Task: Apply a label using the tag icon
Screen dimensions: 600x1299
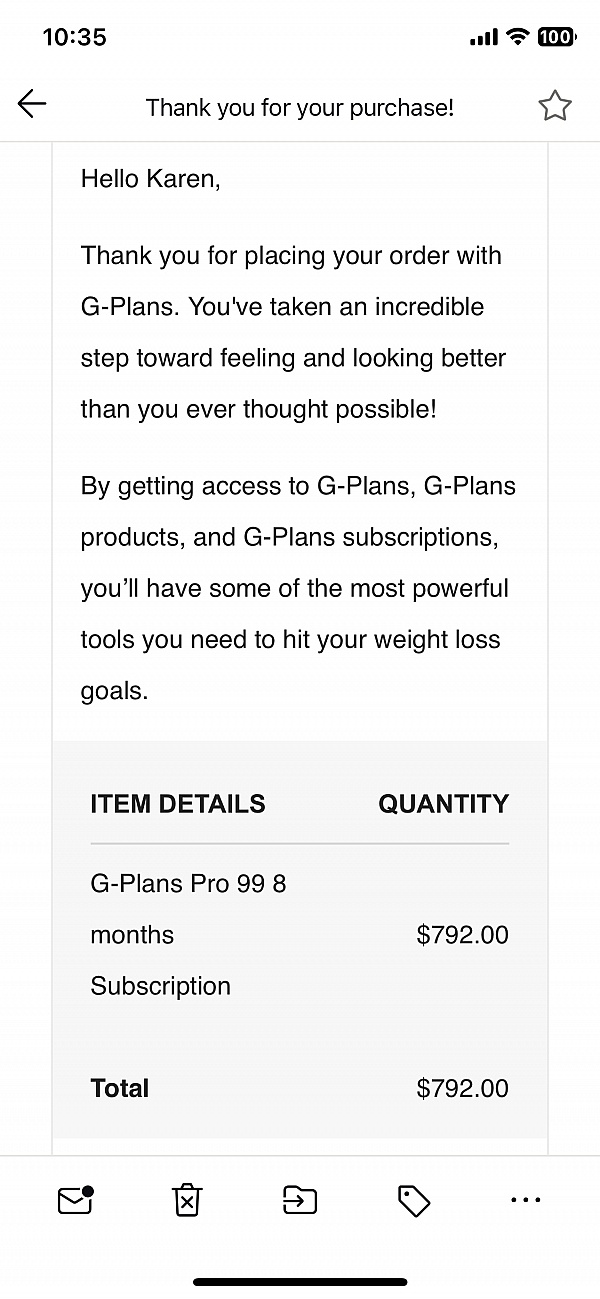Action: 414,1200
